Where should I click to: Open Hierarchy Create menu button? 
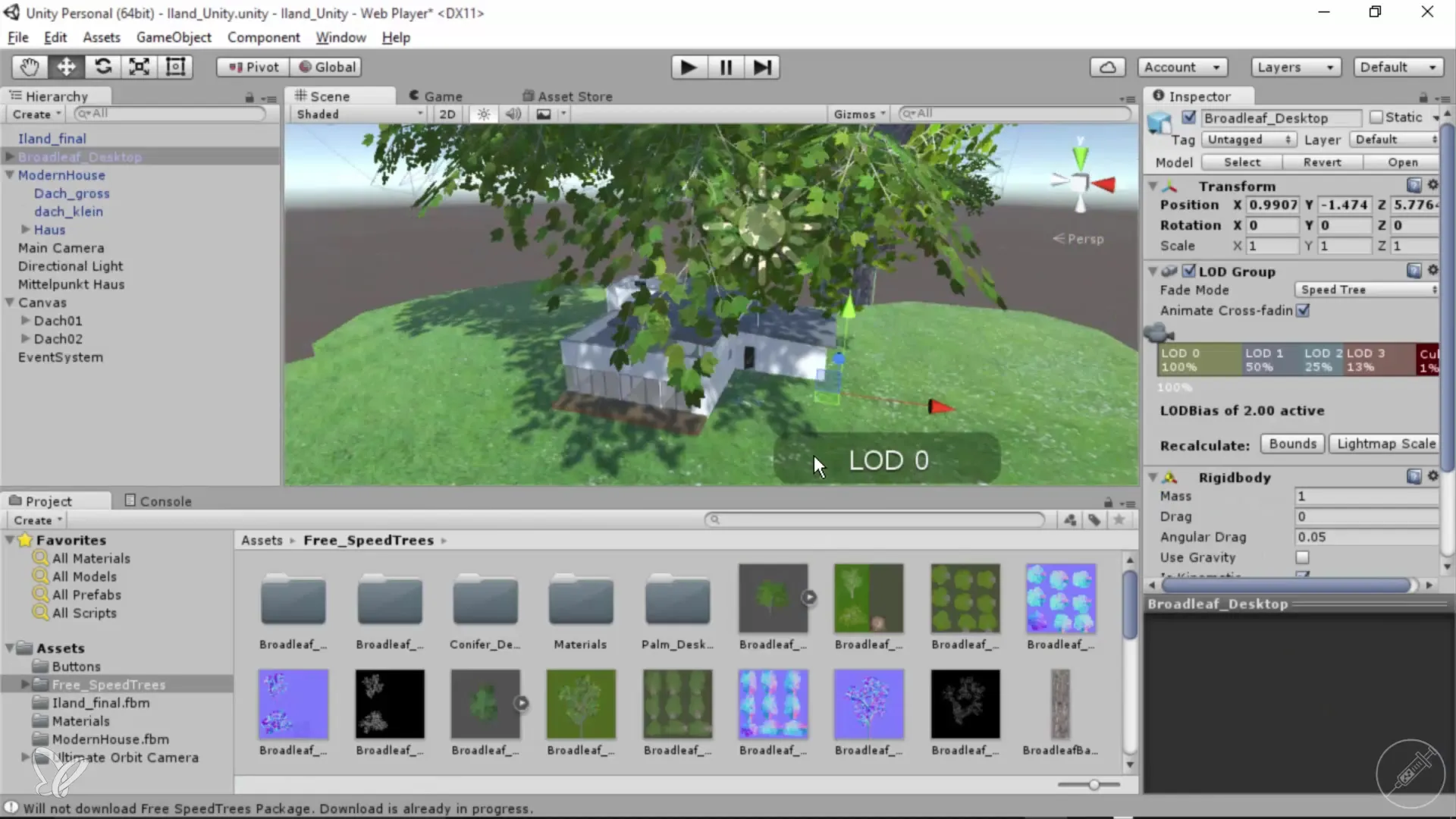(x=36, y=114)
